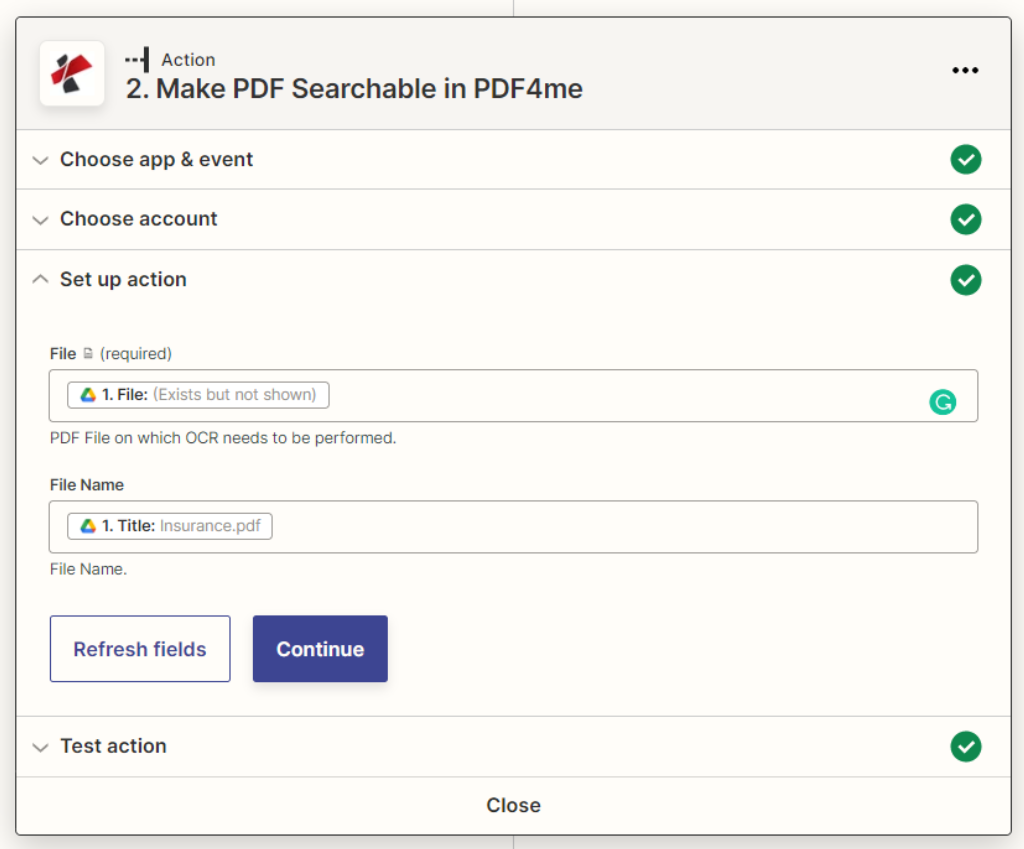Click the file type icon next to File label
This screenshot has width=1024, height=849.
[x=88, y=353]
